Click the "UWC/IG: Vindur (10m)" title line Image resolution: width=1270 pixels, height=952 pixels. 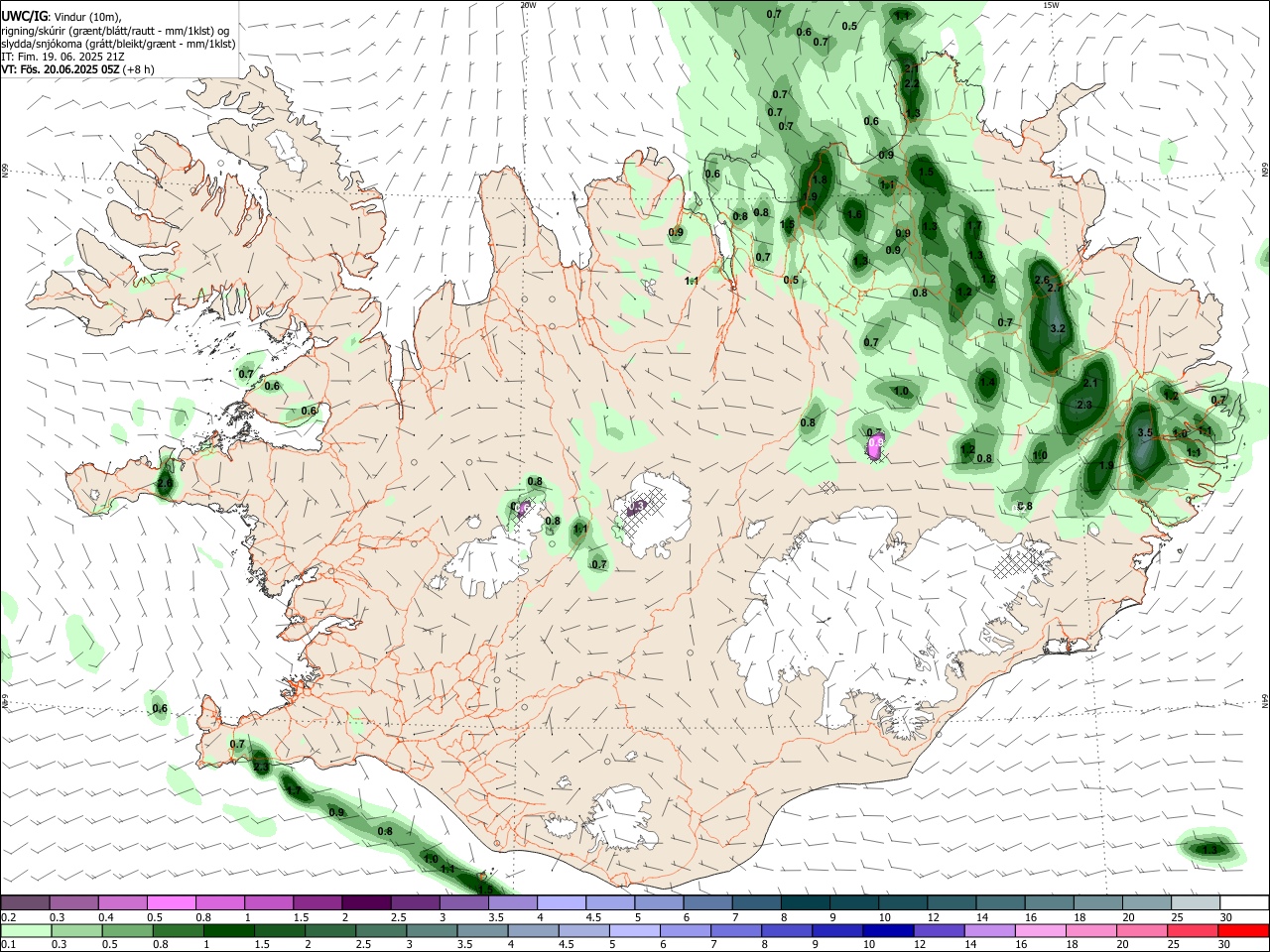pos(62,17)
